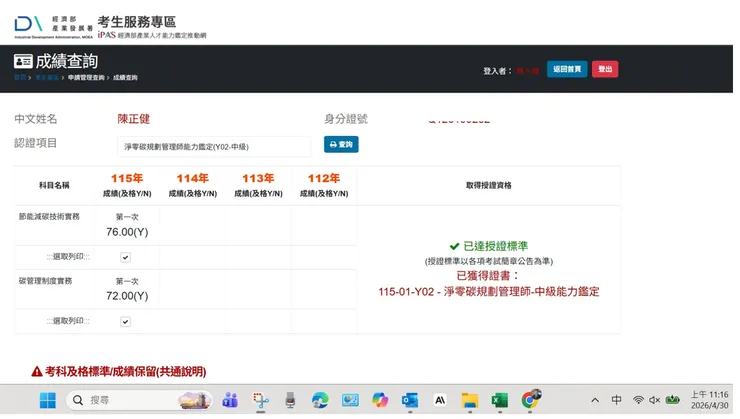Click the subject 碳管理制度實務

pyautogui.click(x=45, y=281)
